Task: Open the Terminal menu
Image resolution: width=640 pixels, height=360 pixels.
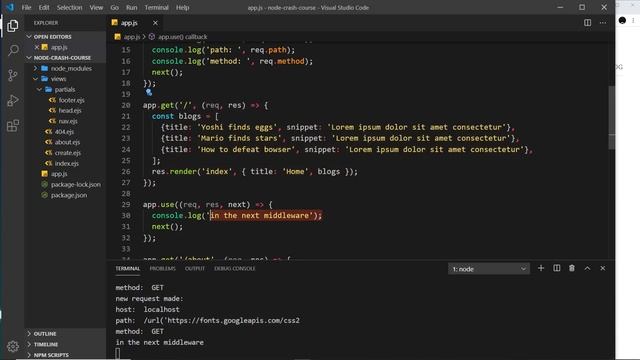Action: (156, 7)
